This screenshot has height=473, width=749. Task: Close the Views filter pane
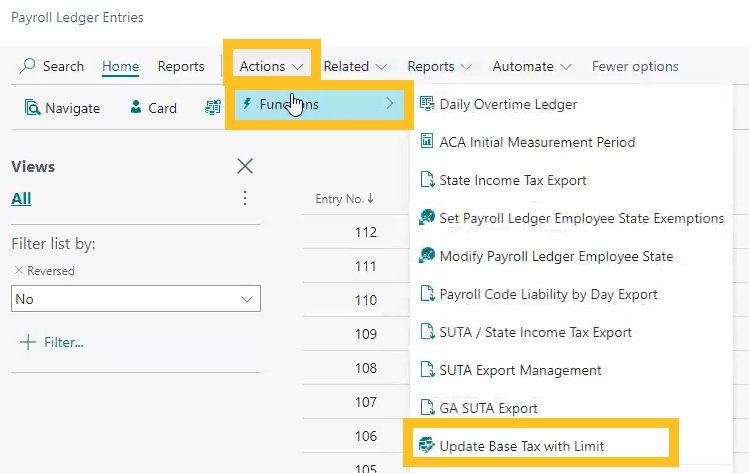click(x=244, y=166)
